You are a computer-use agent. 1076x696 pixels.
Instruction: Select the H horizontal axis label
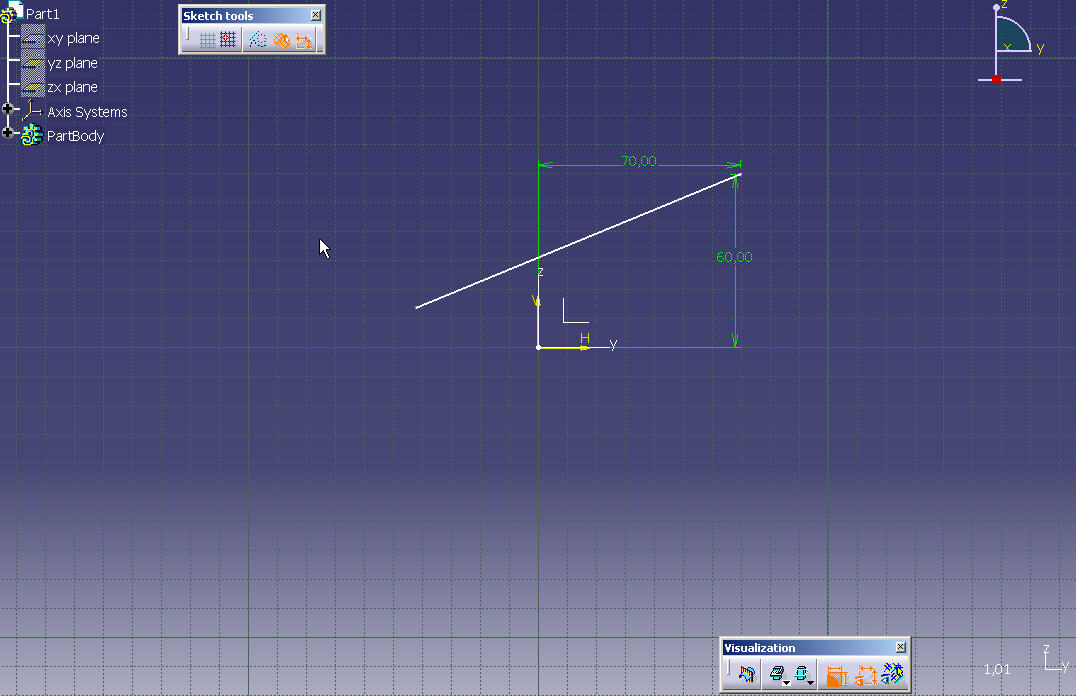tap(585, 338)
